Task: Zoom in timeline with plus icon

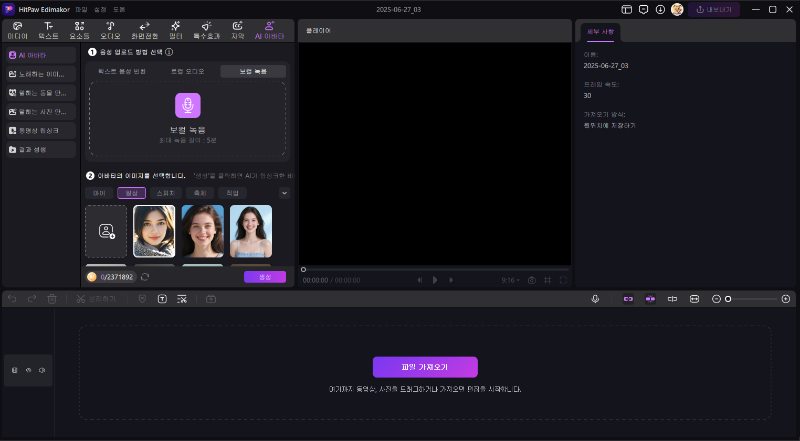Action: pyautogui.click(x=786, y=299)
